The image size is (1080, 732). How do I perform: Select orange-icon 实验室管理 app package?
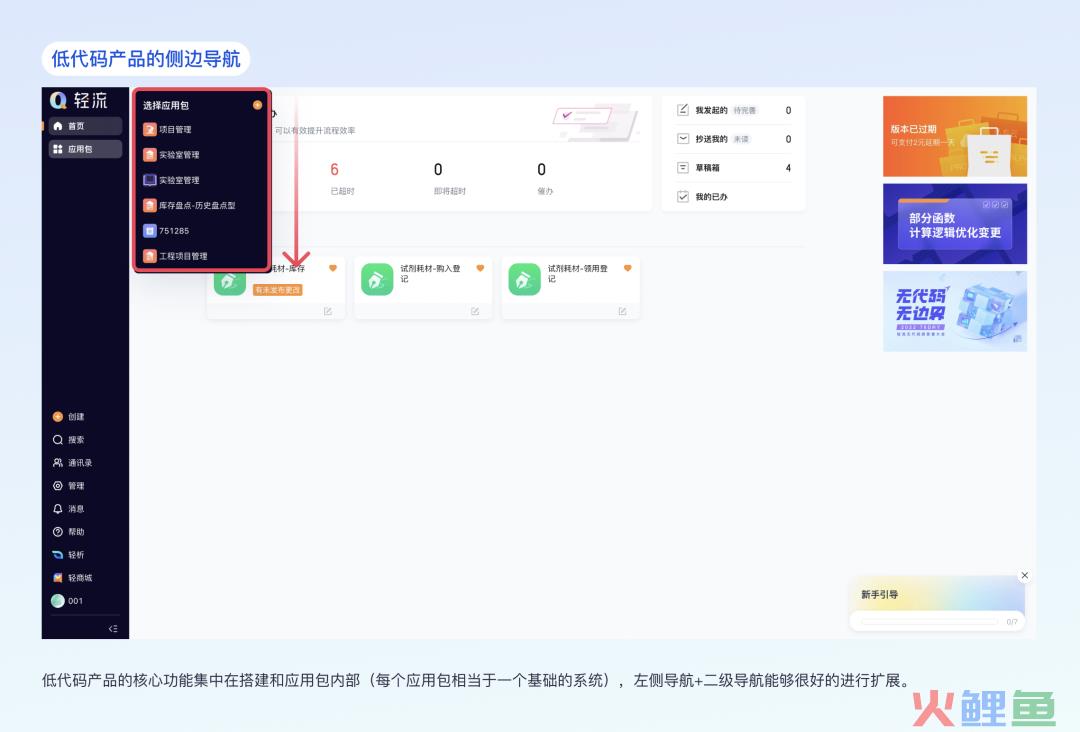point(172,155)
